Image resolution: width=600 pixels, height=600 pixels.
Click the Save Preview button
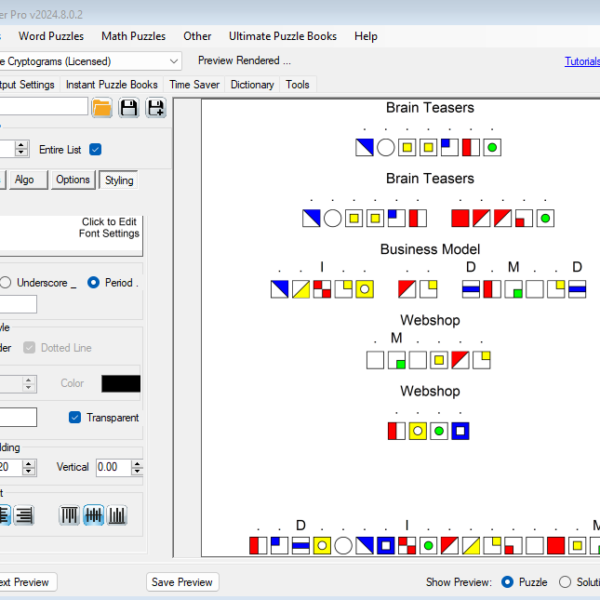coord(182,582)
